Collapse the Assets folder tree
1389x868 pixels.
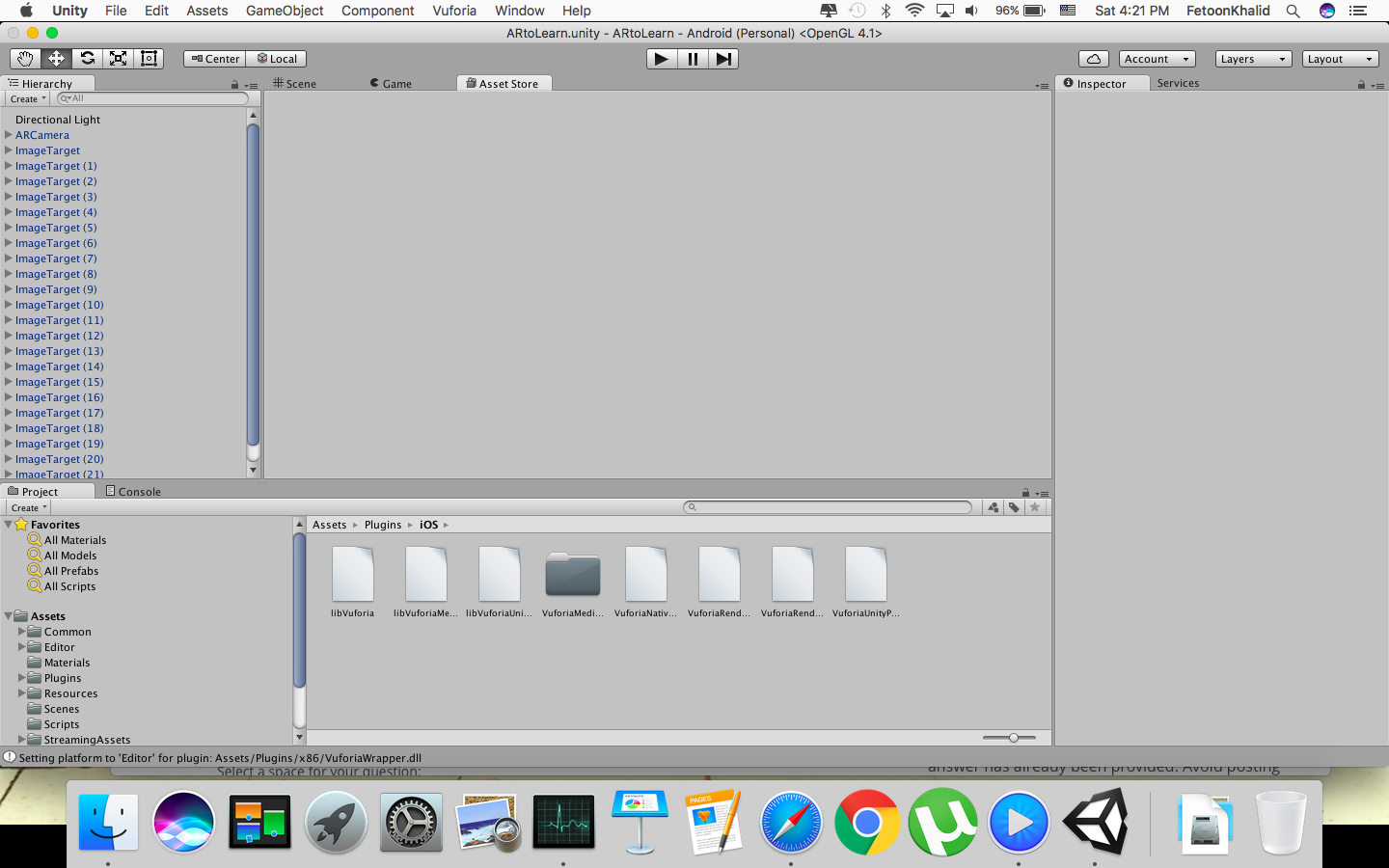(9, 616)
